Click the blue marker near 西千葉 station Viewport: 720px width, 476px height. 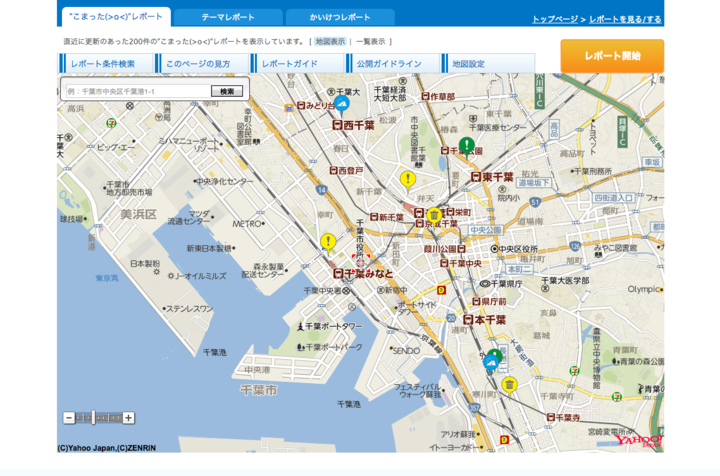pyautogui.click(x=342, y=102)
